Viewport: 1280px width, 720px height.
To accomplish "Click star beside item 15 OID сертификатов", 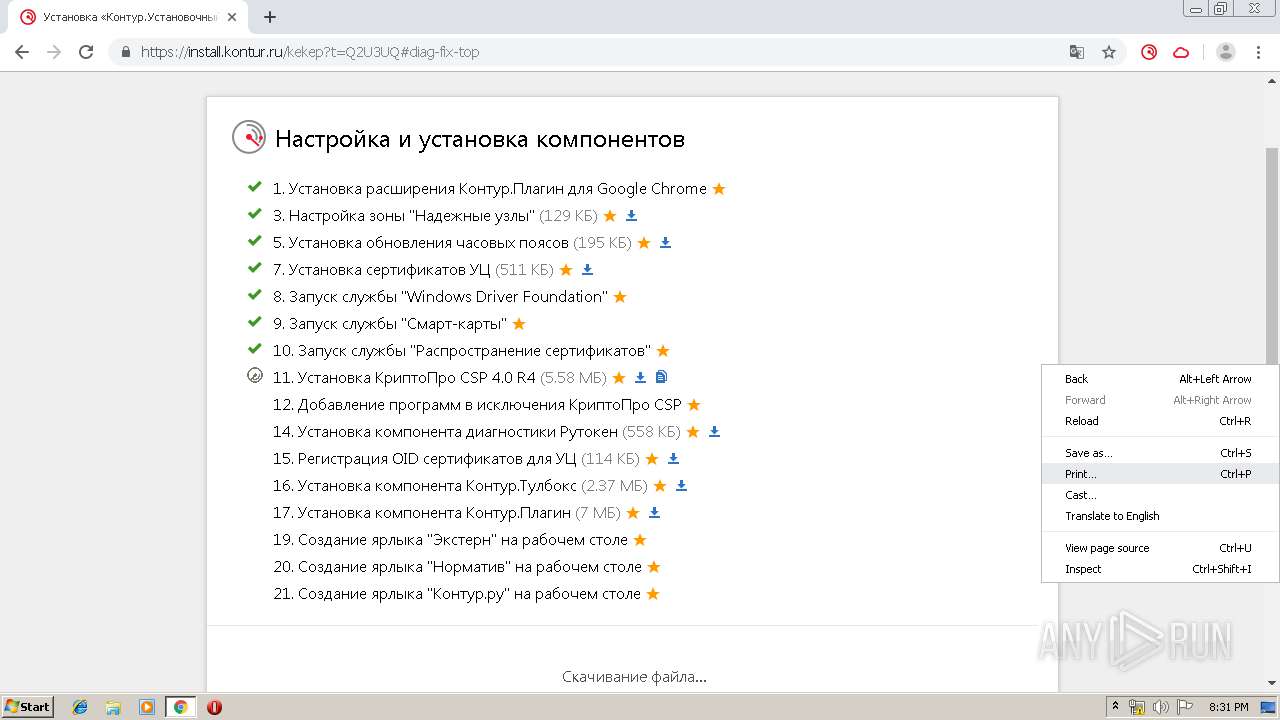I will pyautogui.click(x=652, y=459).
